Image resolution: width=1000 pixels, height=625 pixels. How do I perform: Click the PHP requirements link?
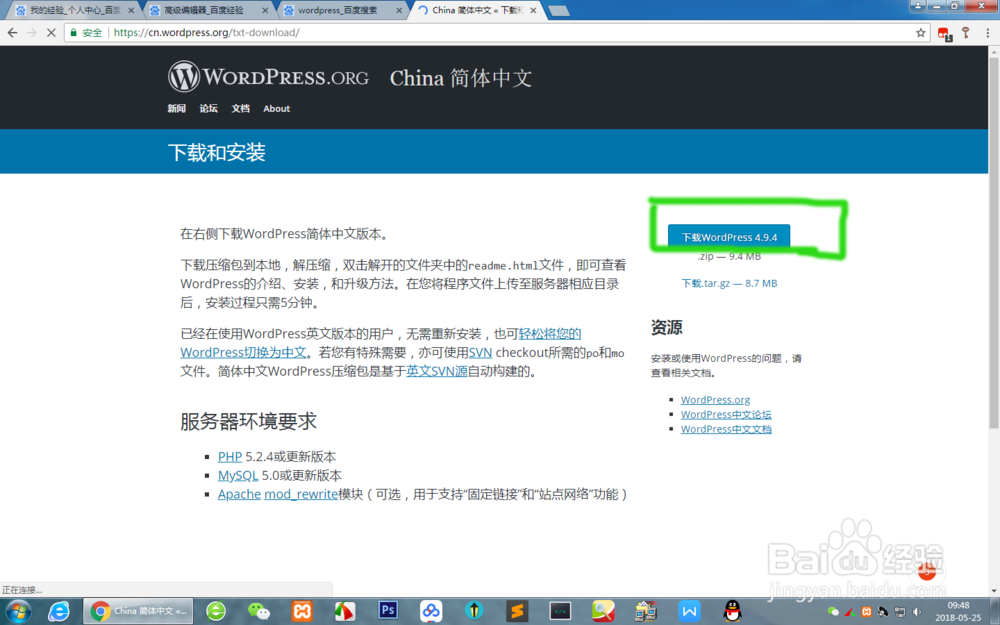click(229, 456)
